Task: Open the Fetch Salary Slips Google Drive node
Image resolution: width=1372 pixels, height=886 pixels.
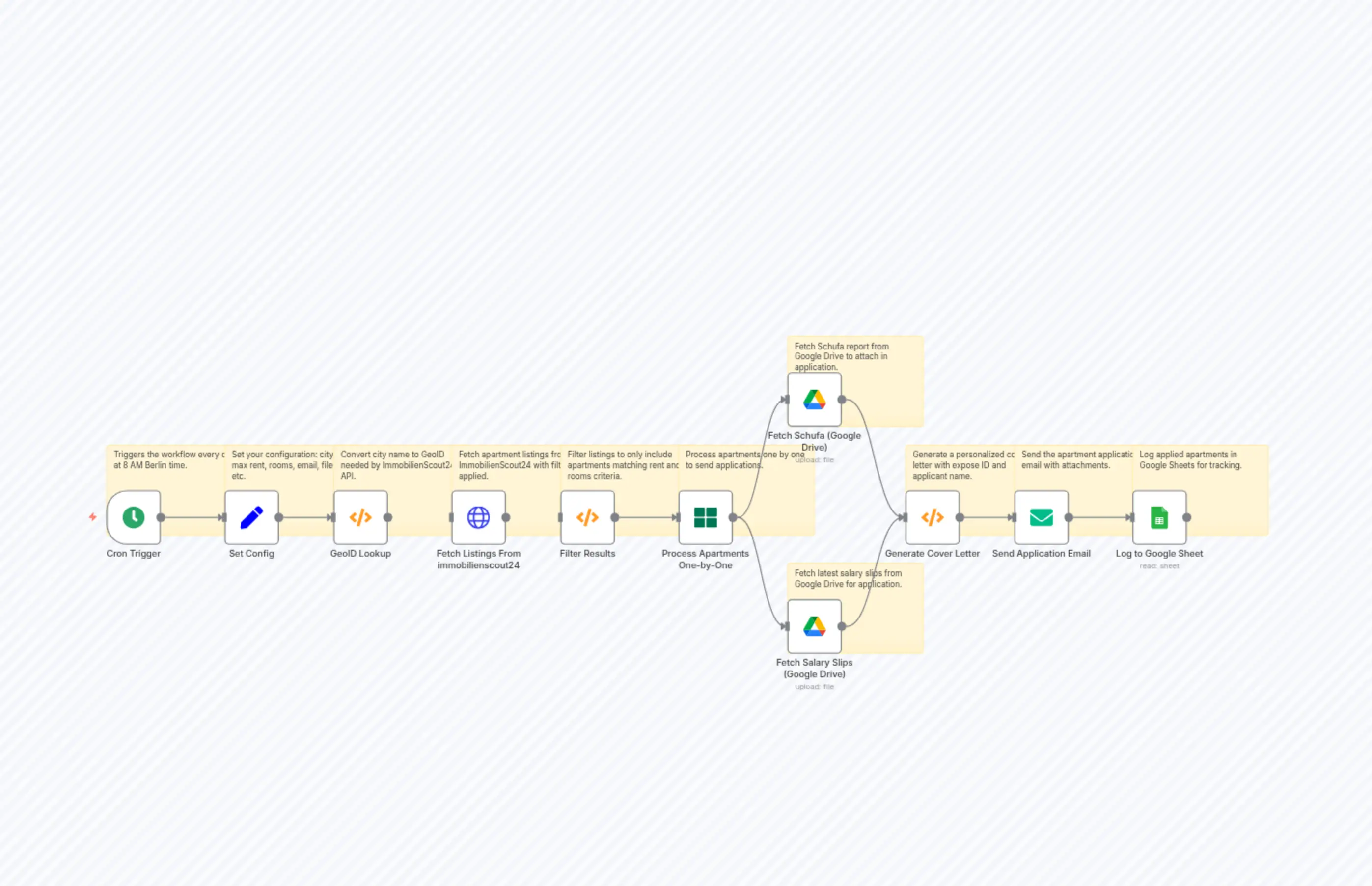Action: pyautogui.click(x=814, y=626)
